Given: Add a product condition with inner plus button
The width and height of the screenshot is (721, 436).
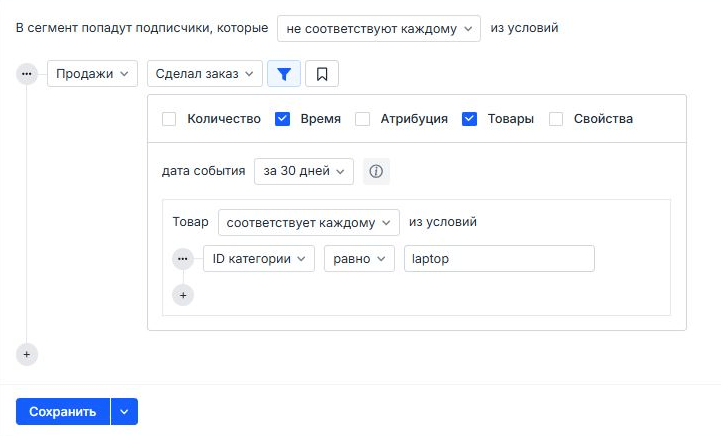Looking at the screenshot, I should click(x=183, y=295).
